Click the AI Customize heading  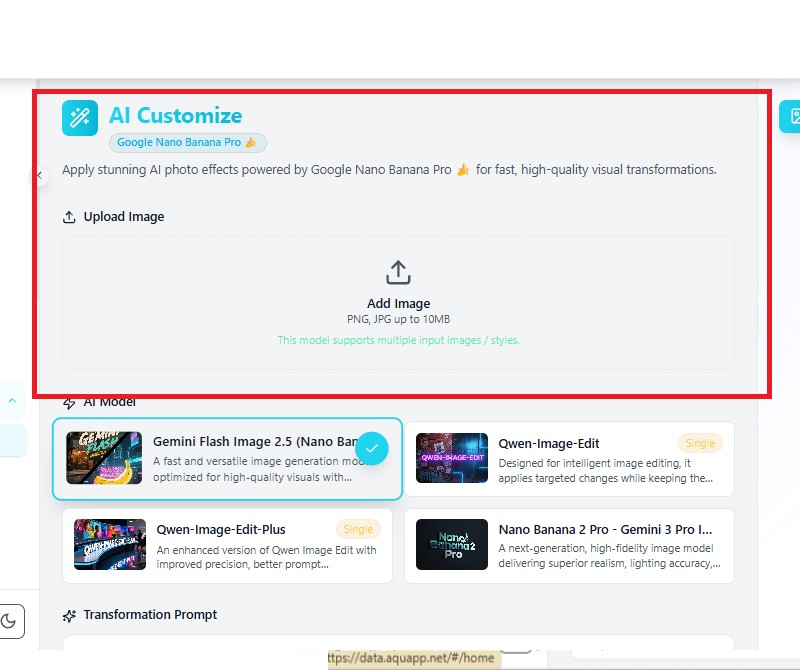[x=176, y=115]
